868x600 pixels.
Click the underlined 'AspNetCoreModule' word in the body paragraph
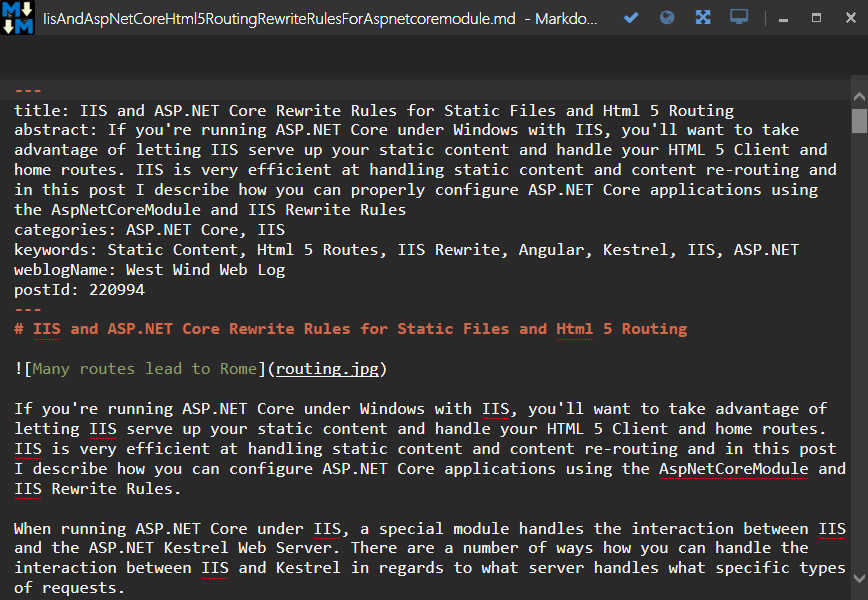733,469
